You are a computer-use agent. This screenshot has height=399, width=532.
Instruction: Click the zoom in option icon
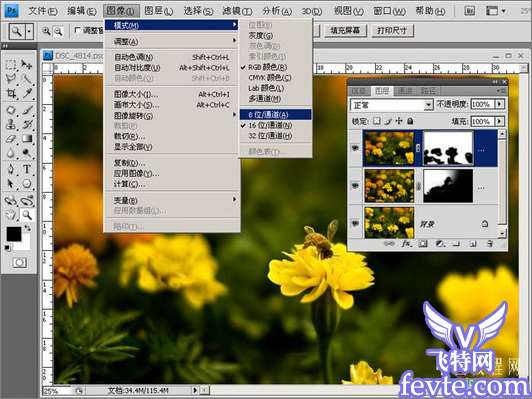coord(46,31)
